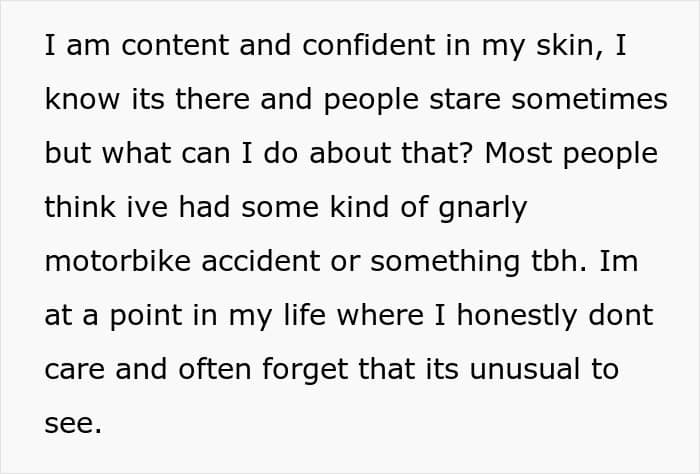Click the word "forget"
Viewport: 700px width, 474px height.
(305, 371)
